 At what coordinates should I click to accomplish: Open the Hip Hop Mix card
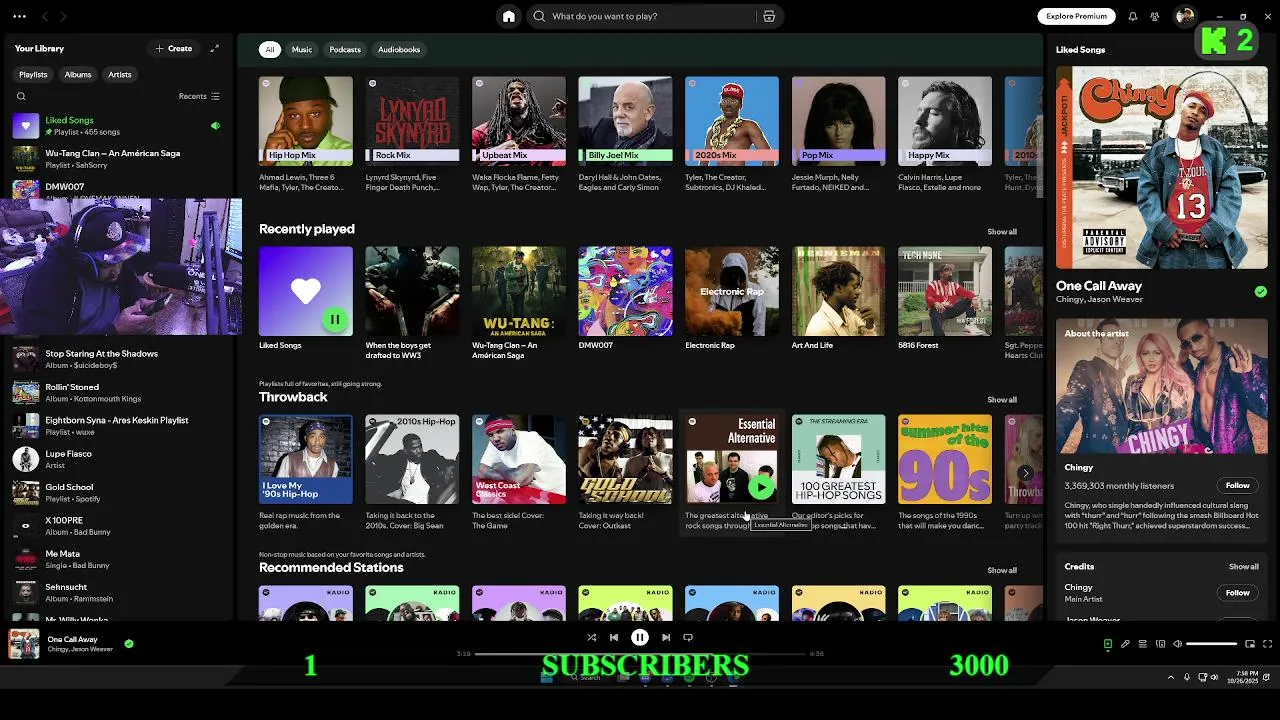pos(306,134)
